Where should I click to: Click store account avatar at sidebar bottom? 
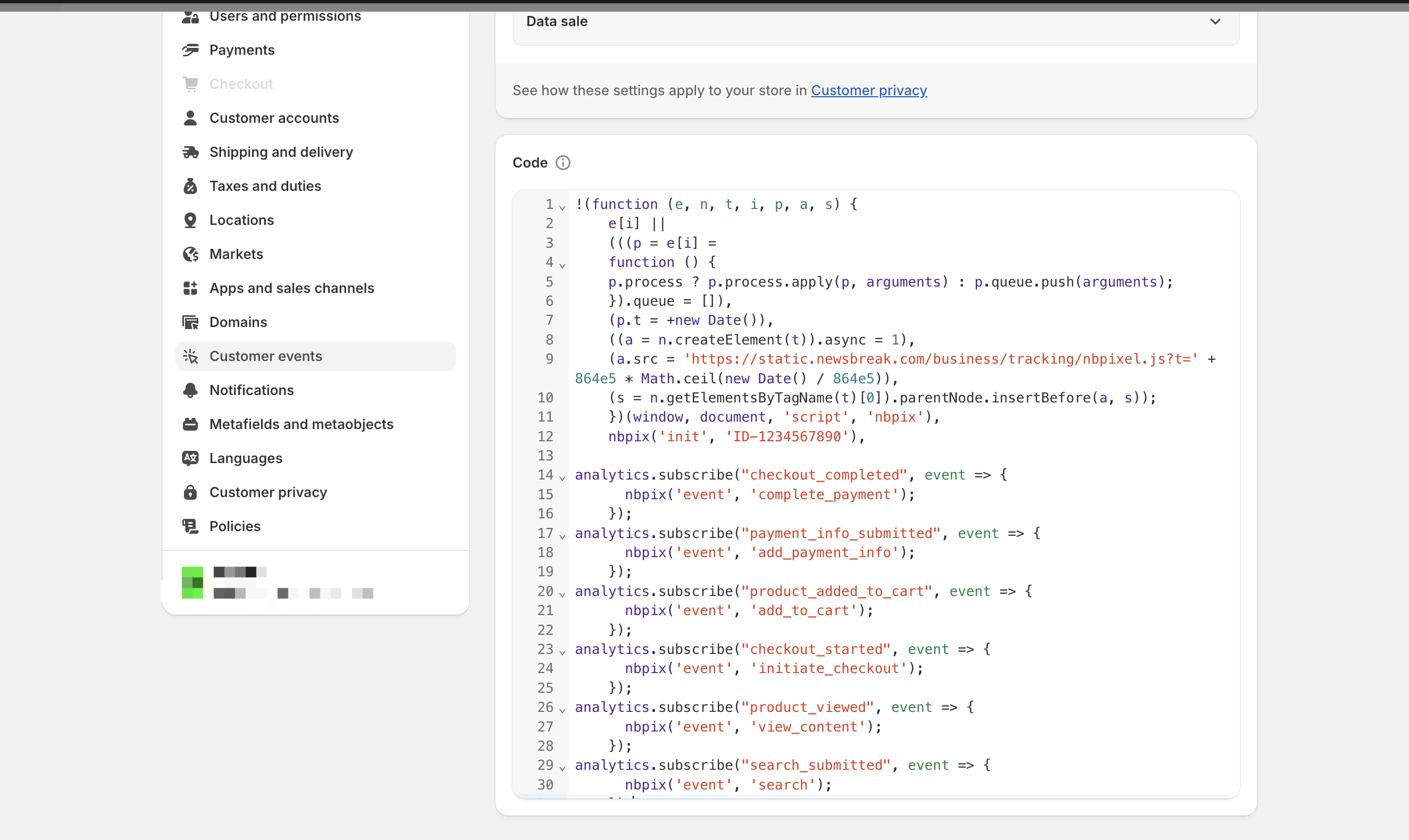tap(192, 583)
